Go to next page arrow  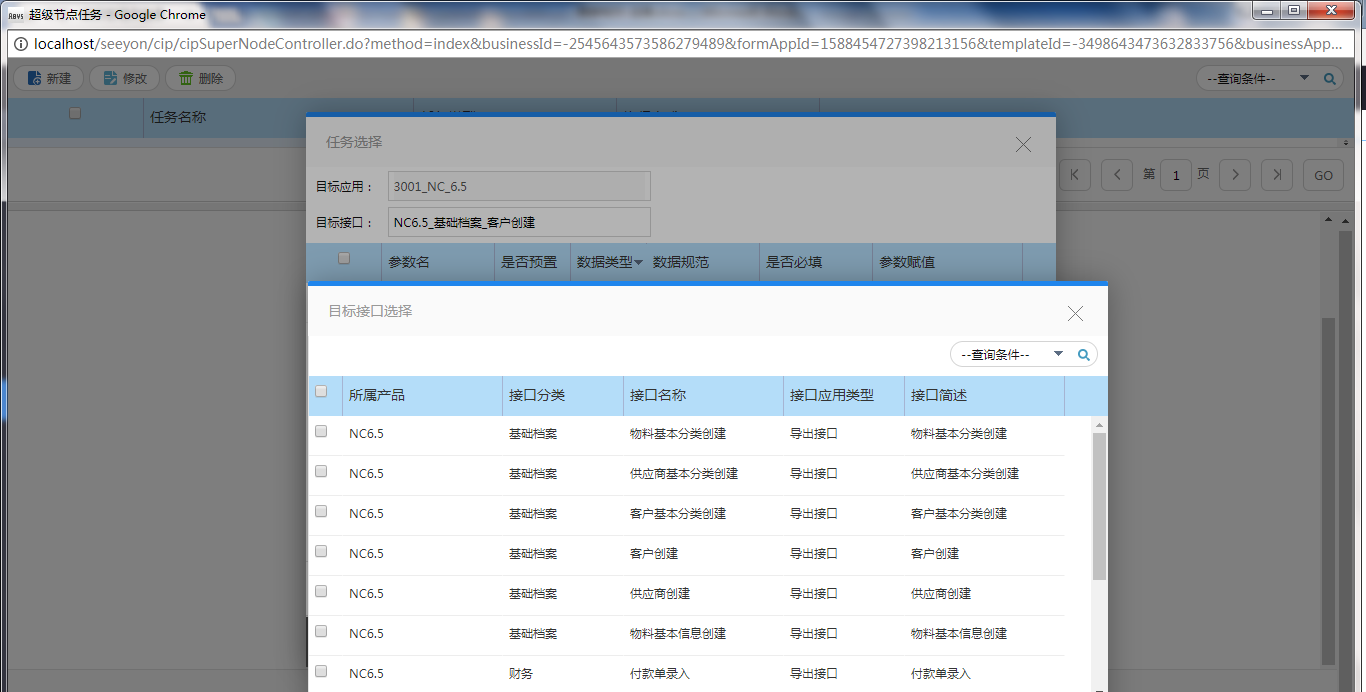(x=1235, y=175)
